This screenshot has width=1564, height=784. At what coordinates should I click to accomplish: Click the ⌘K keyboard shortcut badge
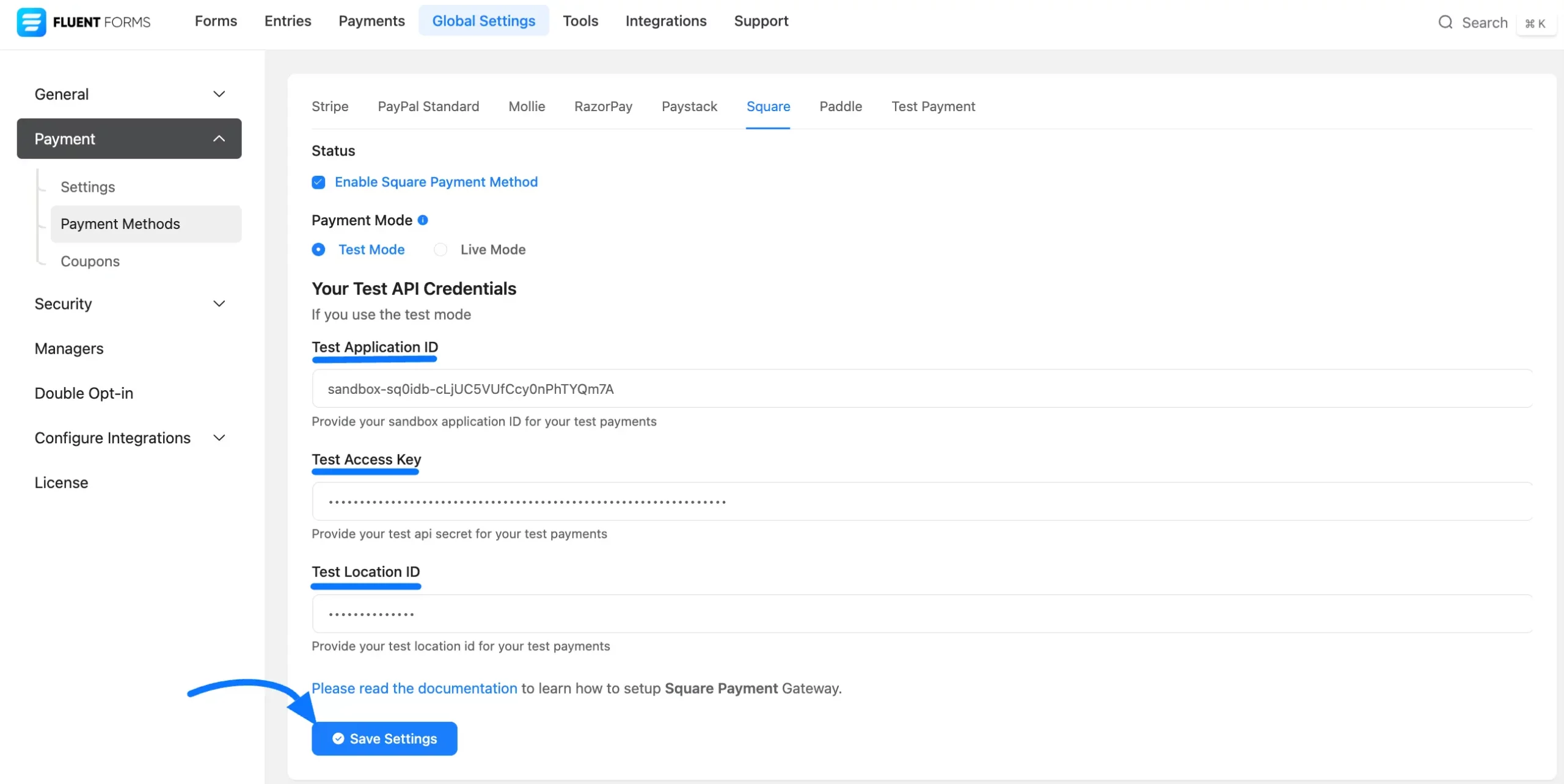pyautogui.click(x=1535, y=23)
